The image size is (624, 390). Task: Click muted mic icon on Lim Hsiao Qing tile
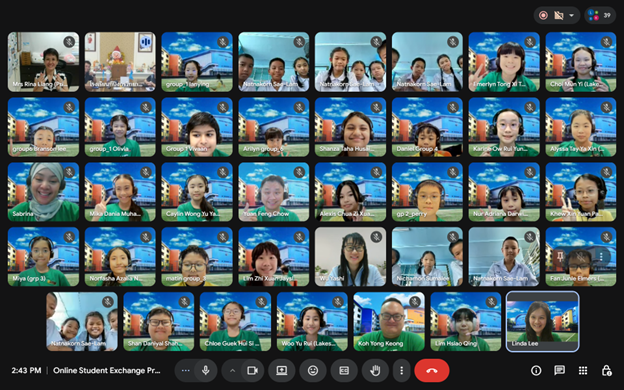pyautogui.click(x=491, y=302)
